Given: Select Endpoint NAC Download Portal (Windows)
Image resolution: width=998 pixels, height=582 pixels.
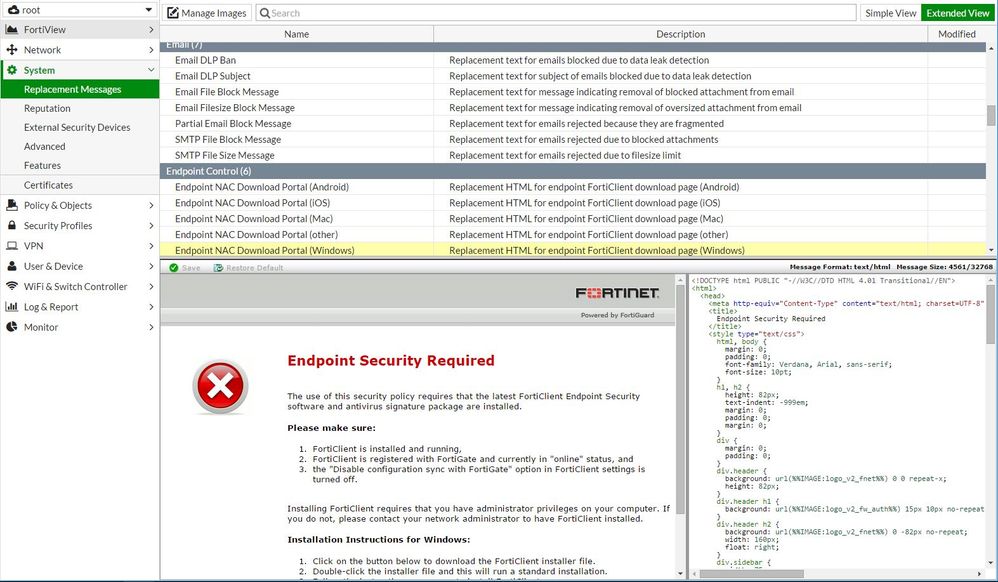Looking at the screenshot, I should point(573,250).
